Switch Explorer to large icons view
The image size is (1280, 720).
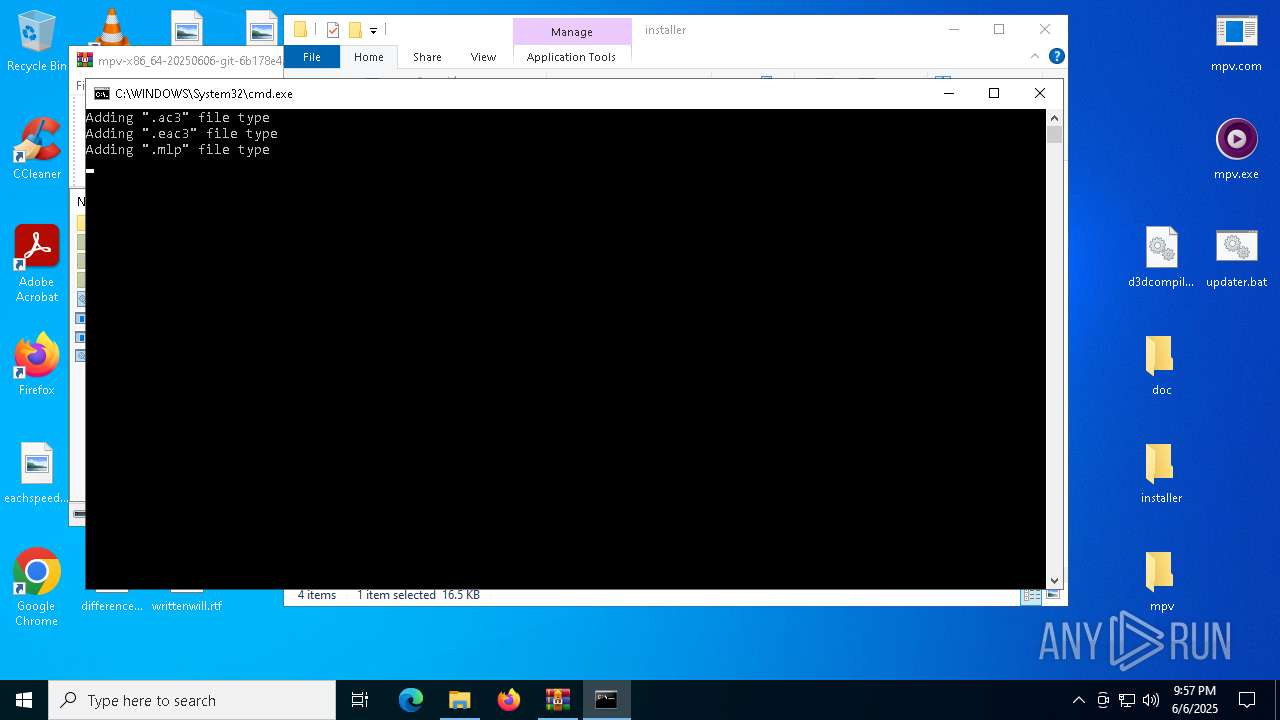(1052, 595)
